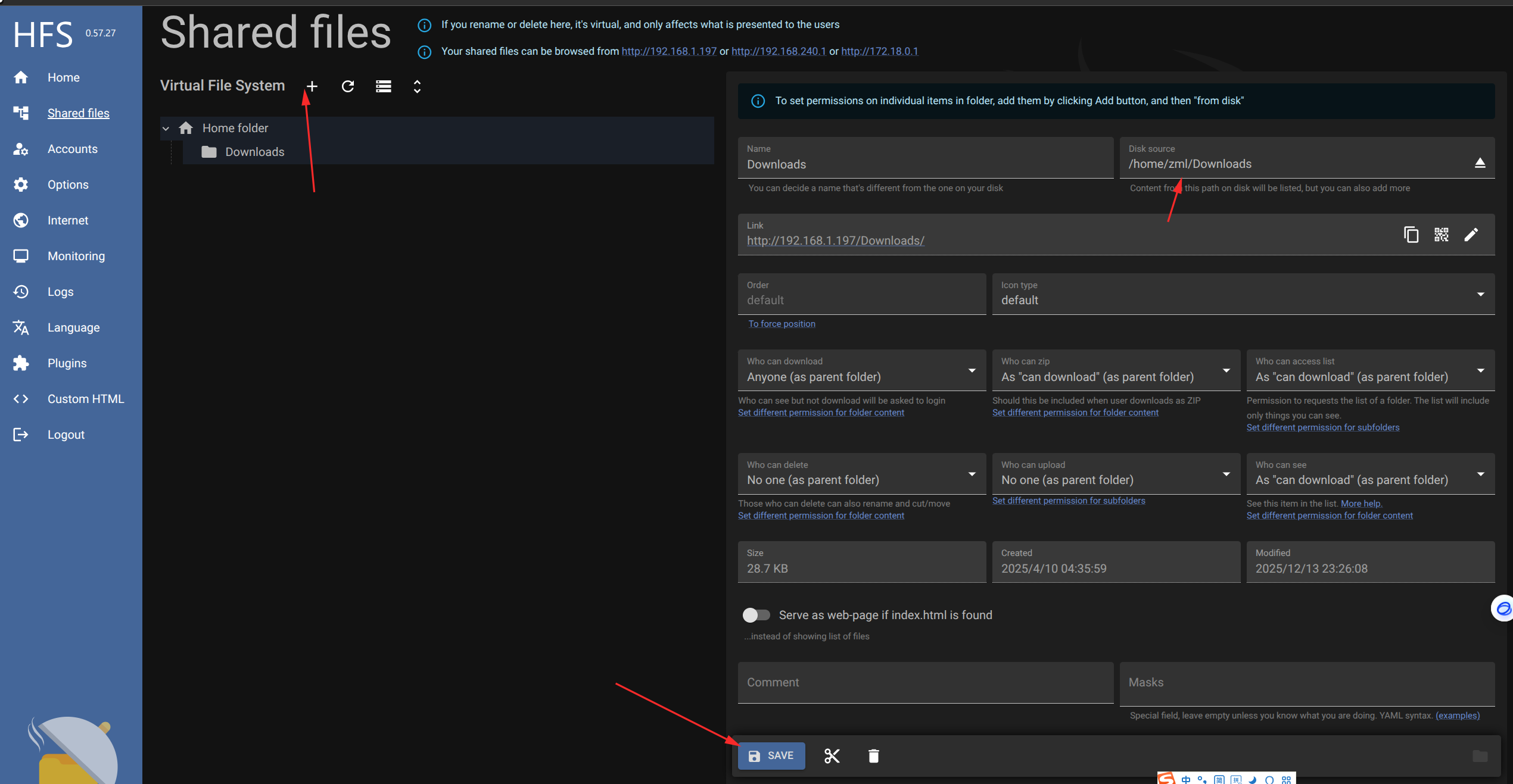Show QR code for the Downloads link

[x=1441, y=235]
